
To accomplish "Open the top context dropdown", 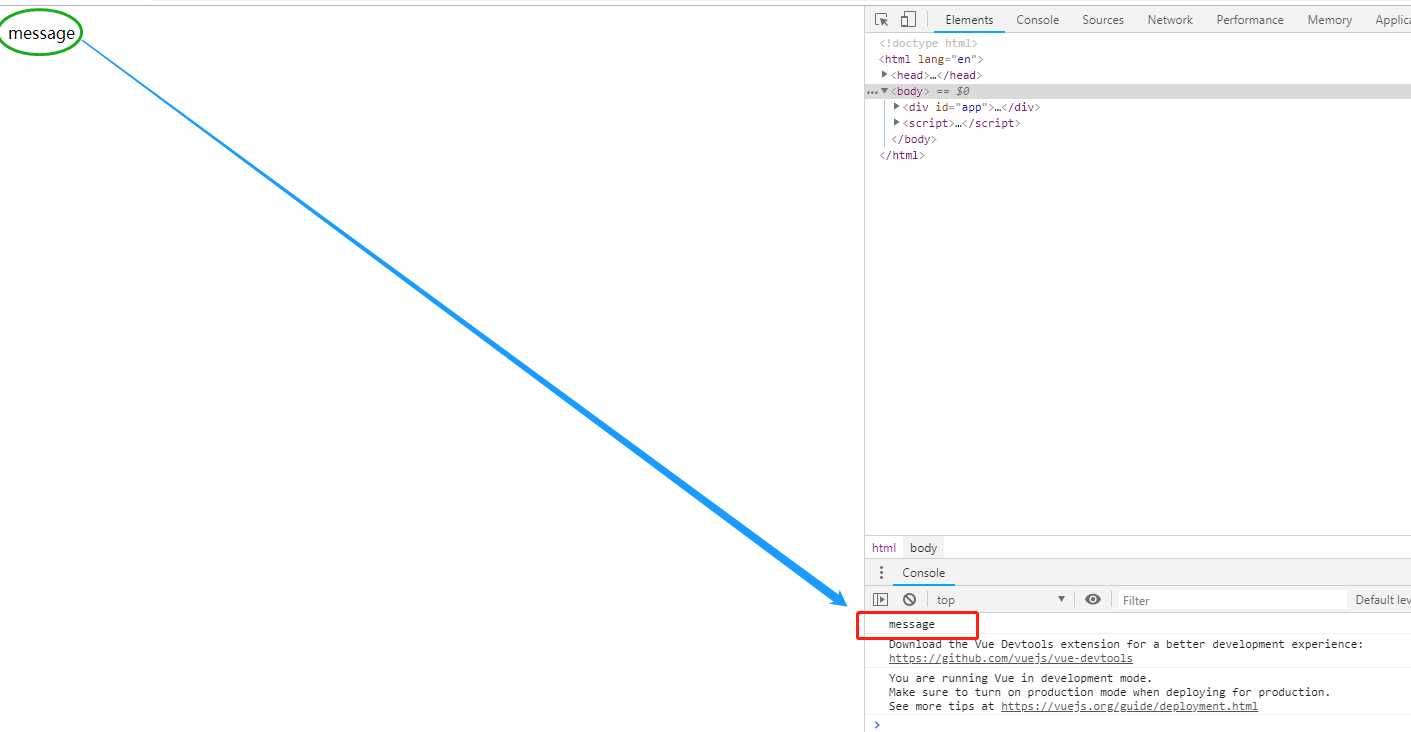I will [x=1001, y=600].
